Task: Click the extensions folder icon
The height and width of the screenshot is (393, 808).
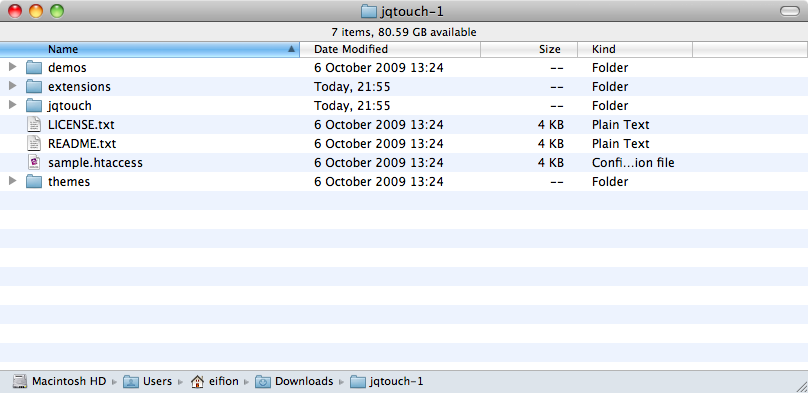Action: [33, 87]
